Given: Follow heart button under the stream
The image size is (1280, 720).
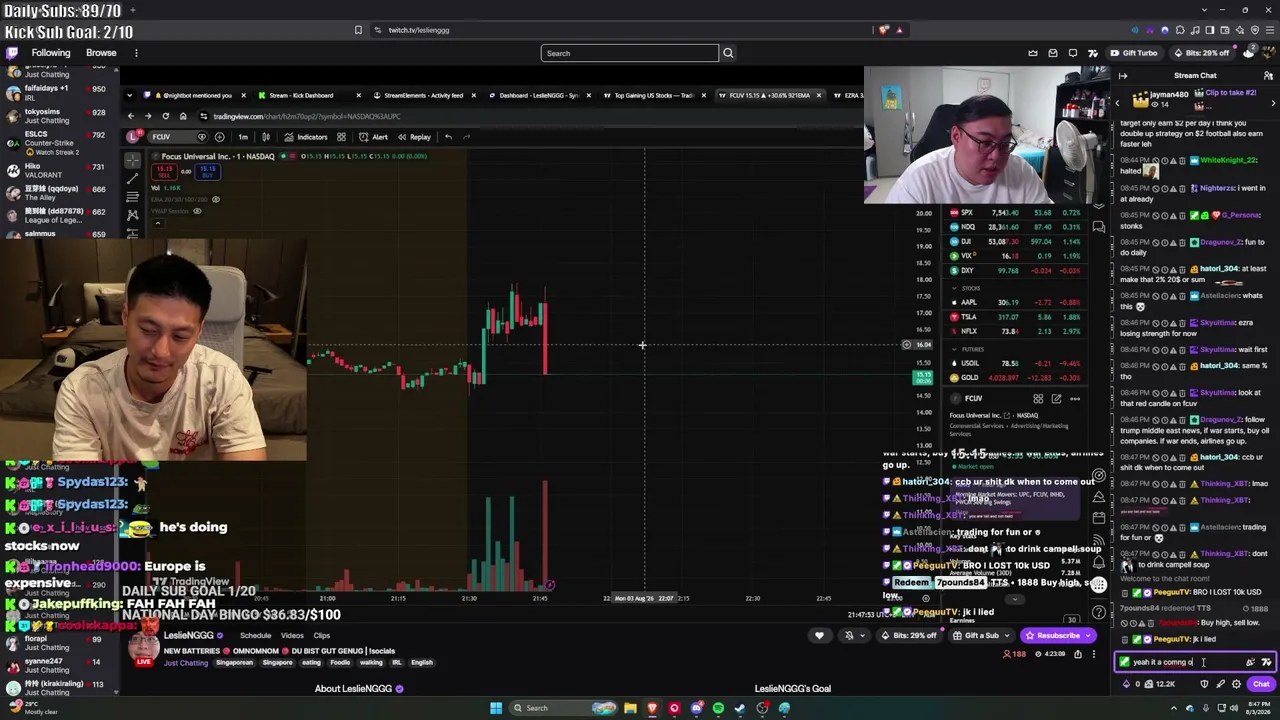Looking at the screenshot, I should click(819, 635).
